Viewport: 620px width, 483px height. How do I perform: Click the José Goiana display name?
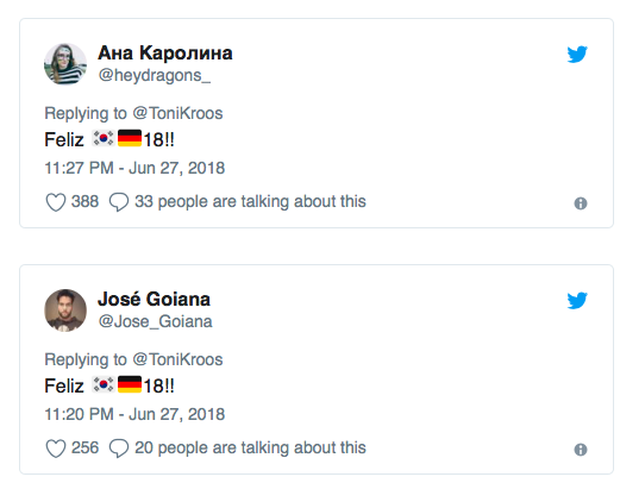[154, 299]
